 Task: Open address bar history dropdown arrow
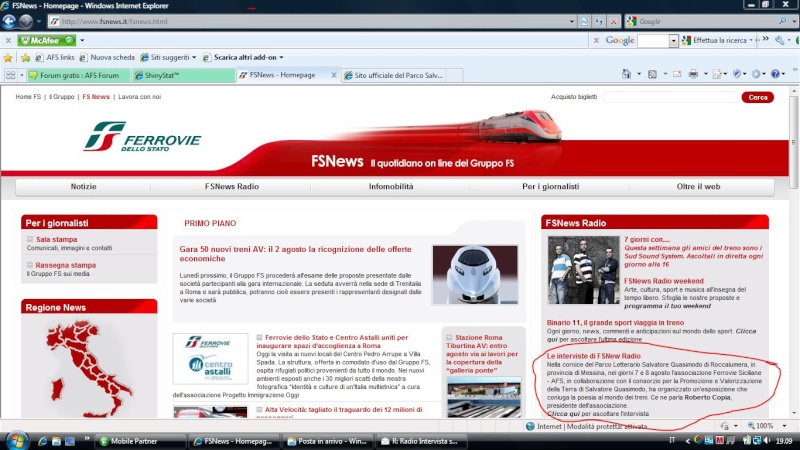click(571, 21)
